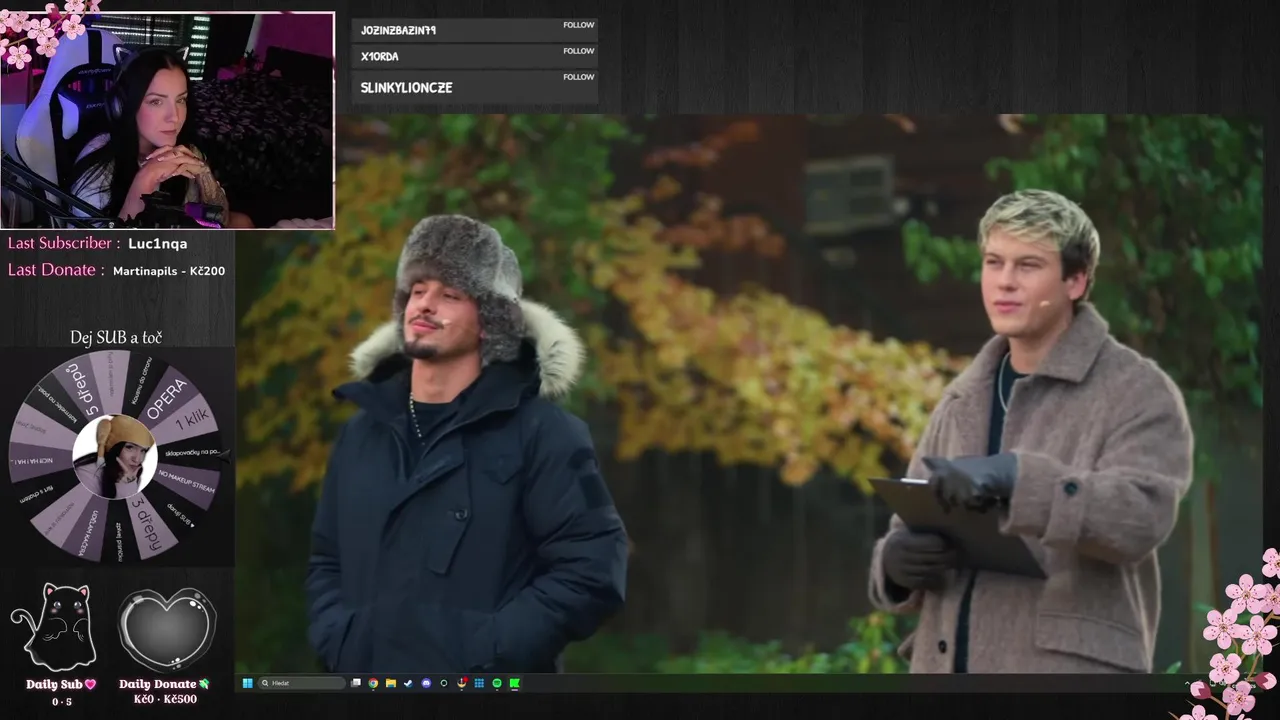Click the streamer avatar at wheel center
The height and width of the screenshot is (720, 1280).
pyautogui.click(x=115, y=456)
